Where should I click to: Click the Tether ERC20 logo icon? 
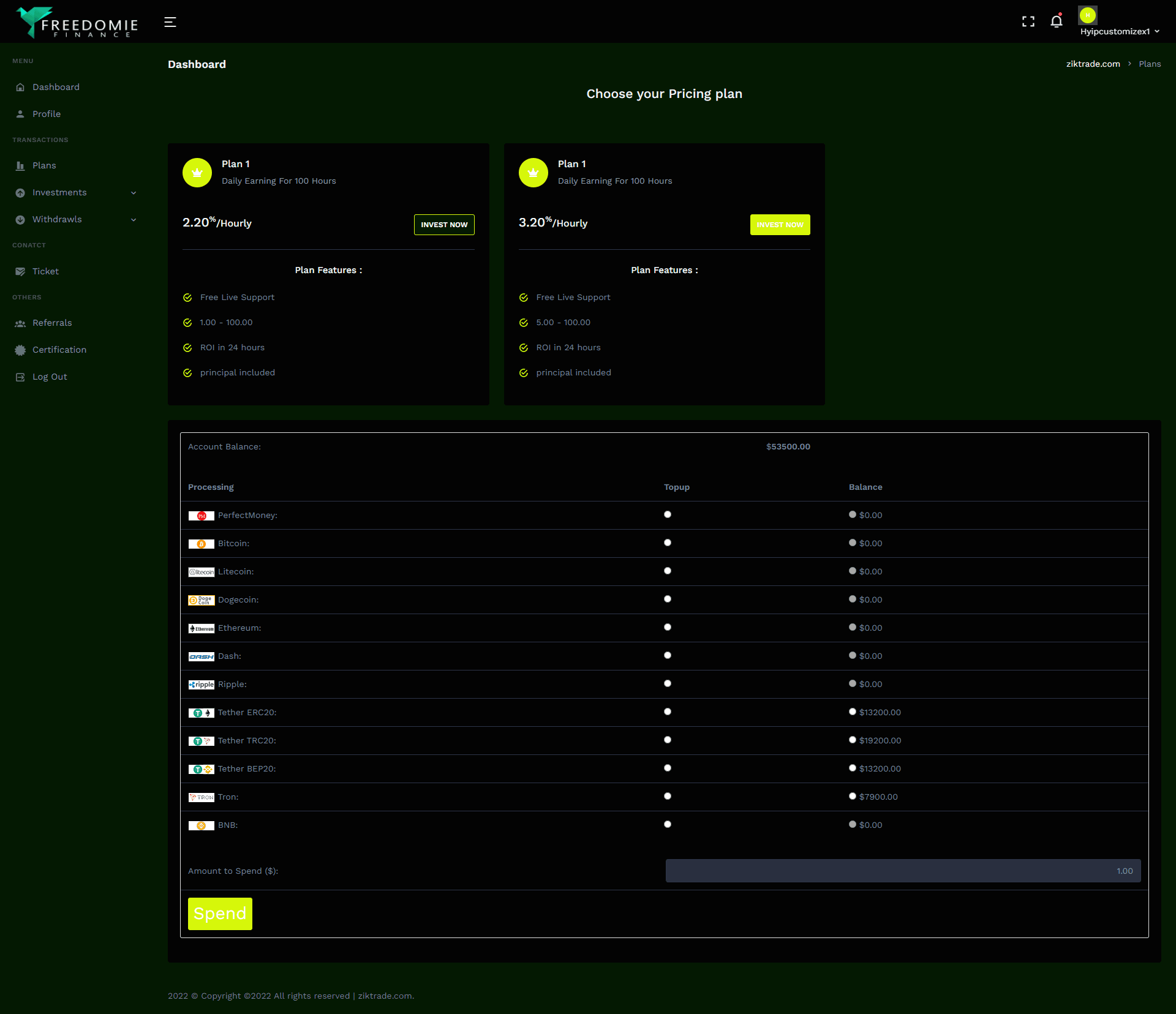pyautogui.click(x=202, y=713)
